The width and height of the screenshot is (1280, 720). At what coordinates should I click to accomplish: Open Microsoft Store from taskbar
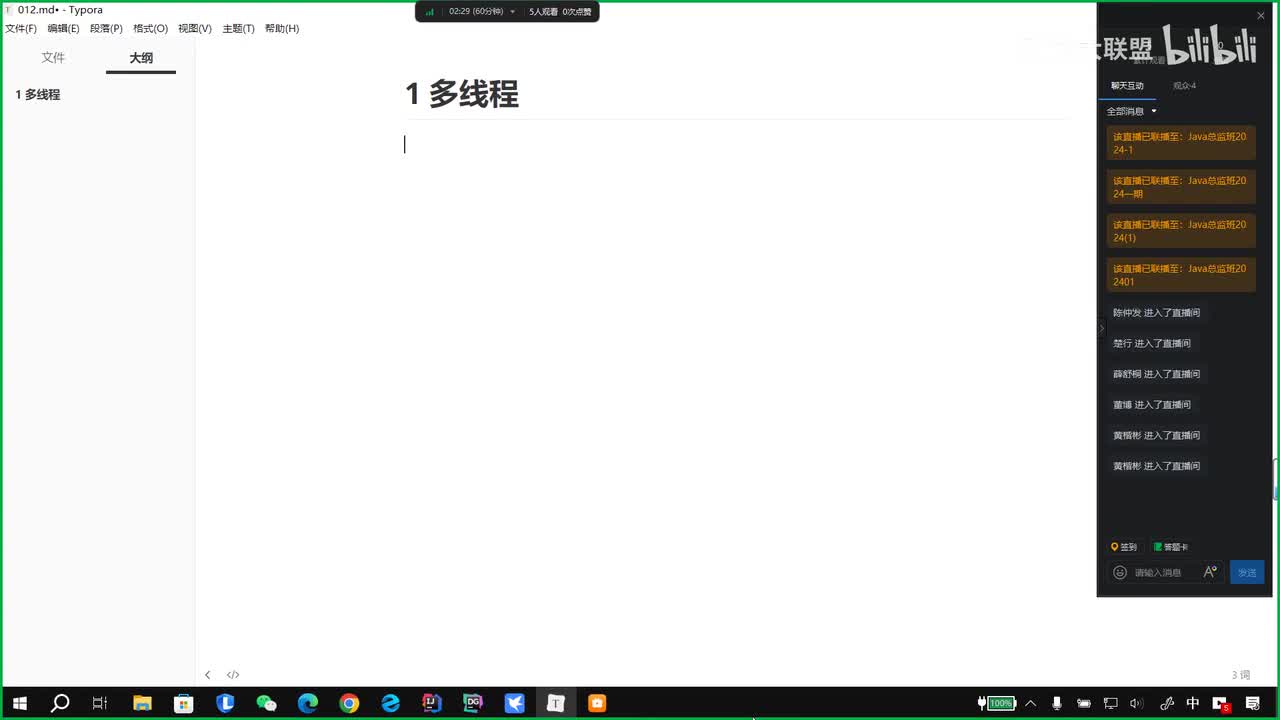183,703
